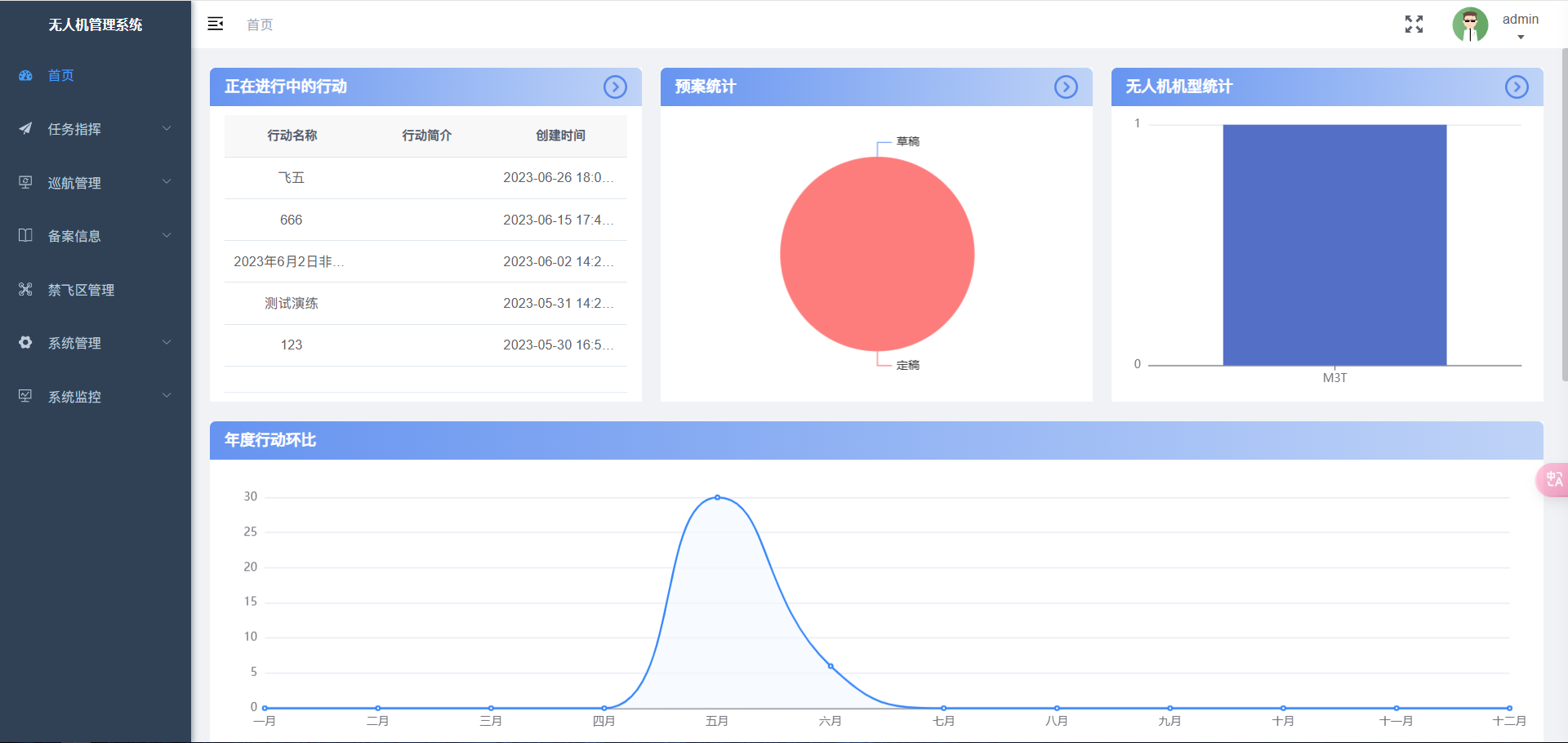Click the 无人机管理系统 title

pos(96,24)
